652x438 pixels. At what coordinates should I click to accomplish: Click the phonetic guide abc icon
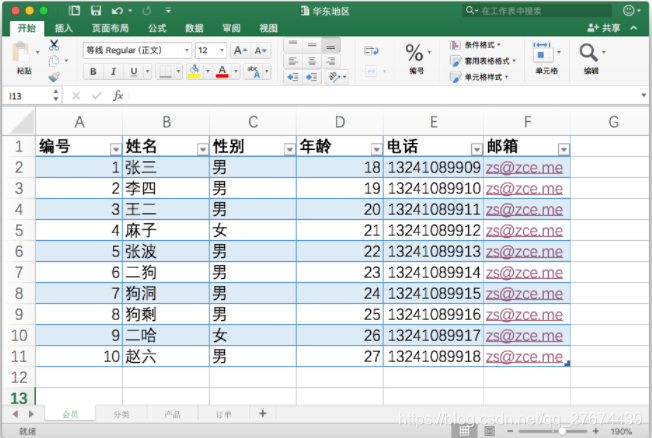(x=254, y=72)
